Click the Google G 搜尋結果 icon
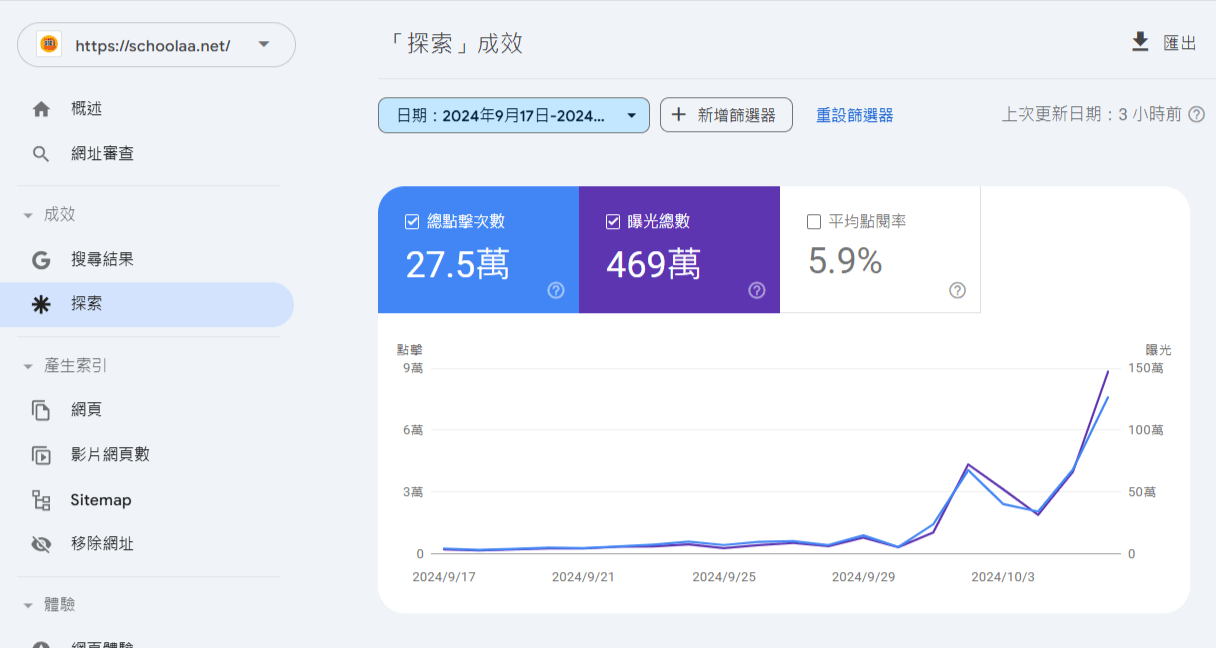The image size is (1216, 648). coord(41,260)
